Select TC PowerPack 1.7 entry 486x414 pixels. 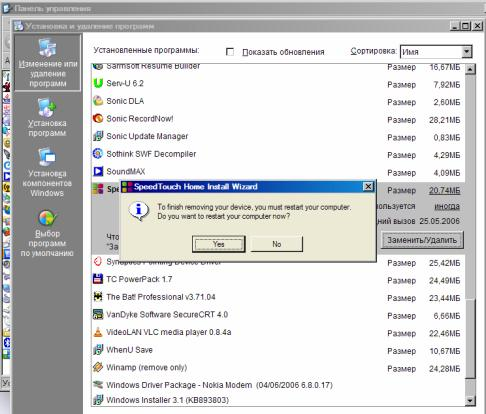click(x=278, y=279)
